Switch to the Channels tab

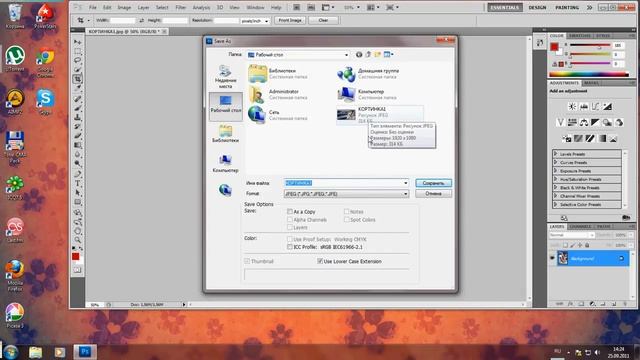coord(580,227)
